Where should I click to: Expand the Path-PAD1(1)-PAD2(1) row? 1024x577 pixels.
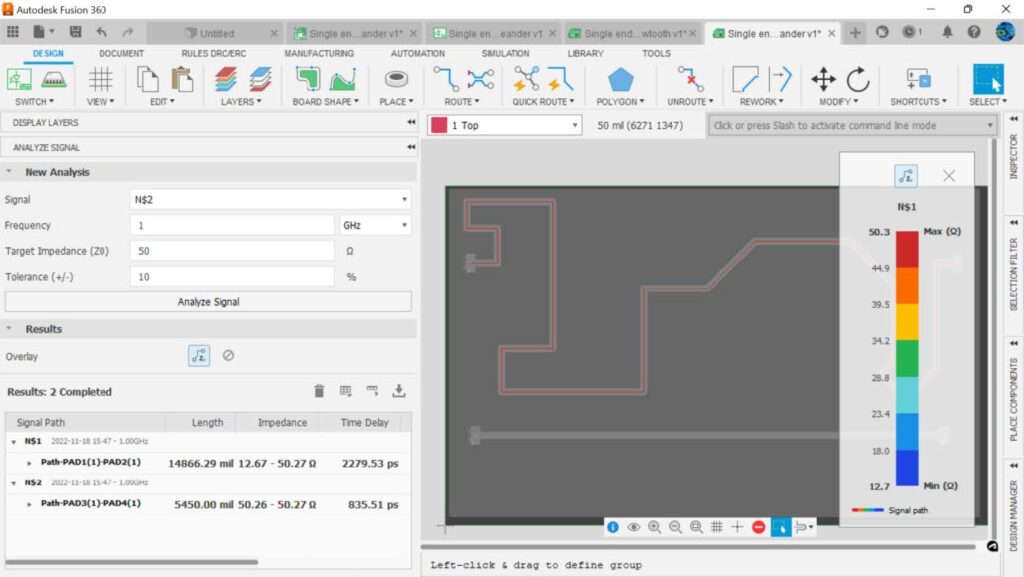[30, 463]
